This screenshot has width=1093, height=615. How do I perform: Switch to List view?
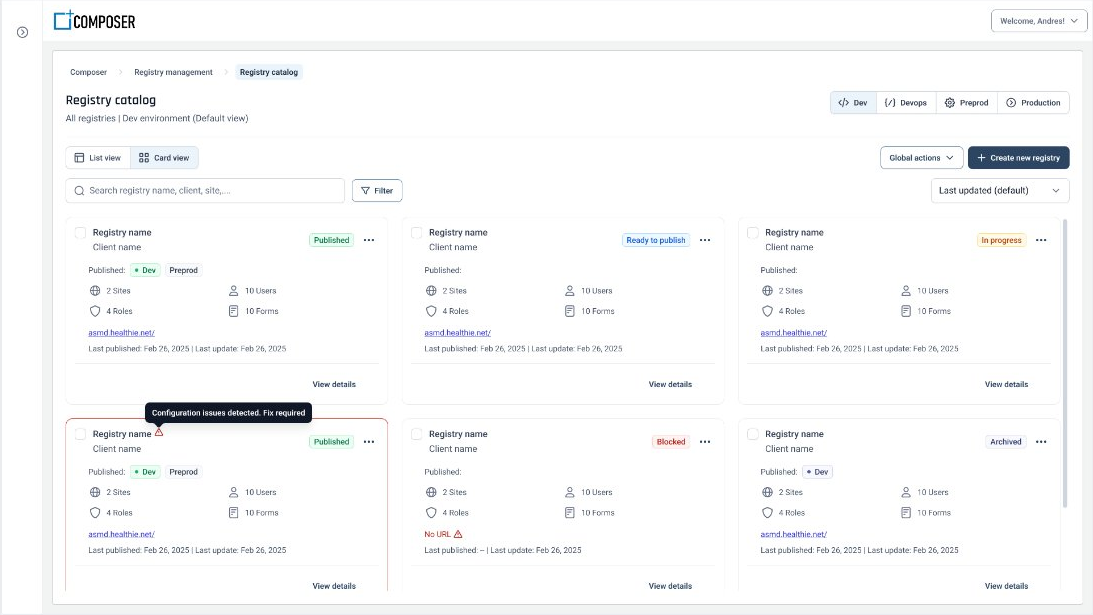coord(98,158)
